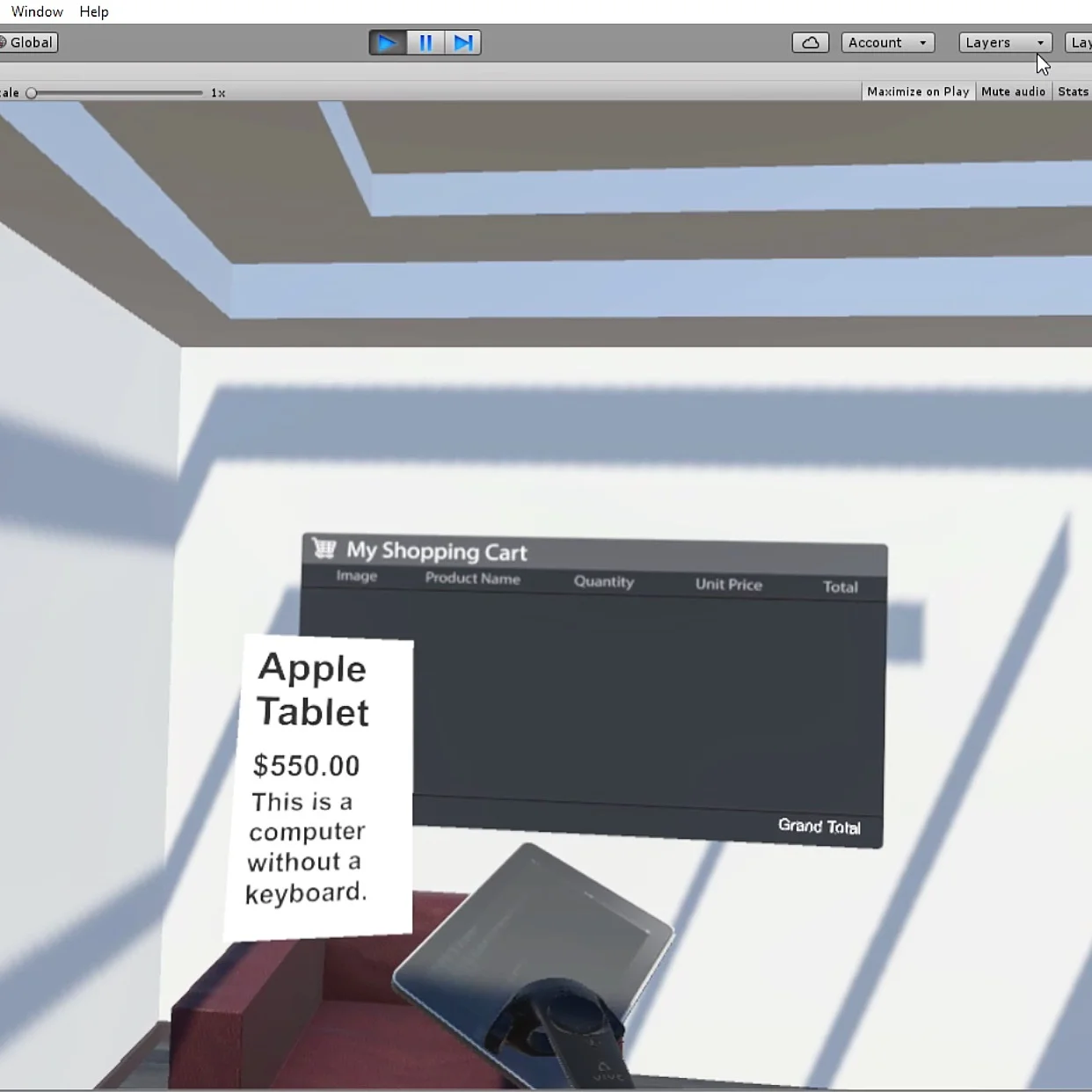Expand the Layout dropdown at top right
This screenshot has height=1092, width=1092.
point(1080,42)
